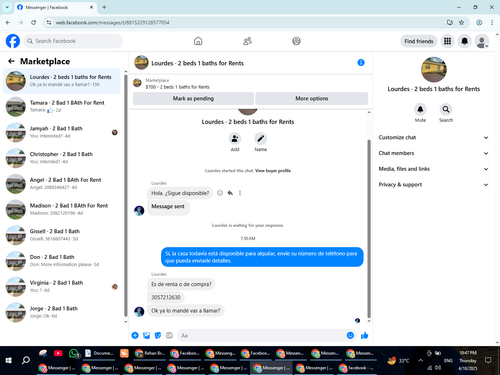Open Don 2 Bad 1 Bath conversation
The height and width of the screenshot is (375, 500).
(62, 260)
